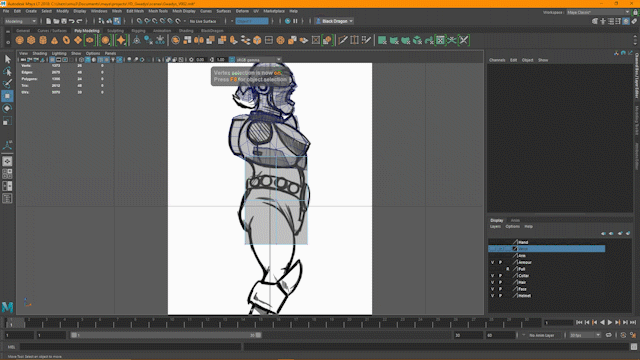Screen dimensions: 640x360
Task: Switch to the Sculpting shelf tab
Action: tap(115, 31)
